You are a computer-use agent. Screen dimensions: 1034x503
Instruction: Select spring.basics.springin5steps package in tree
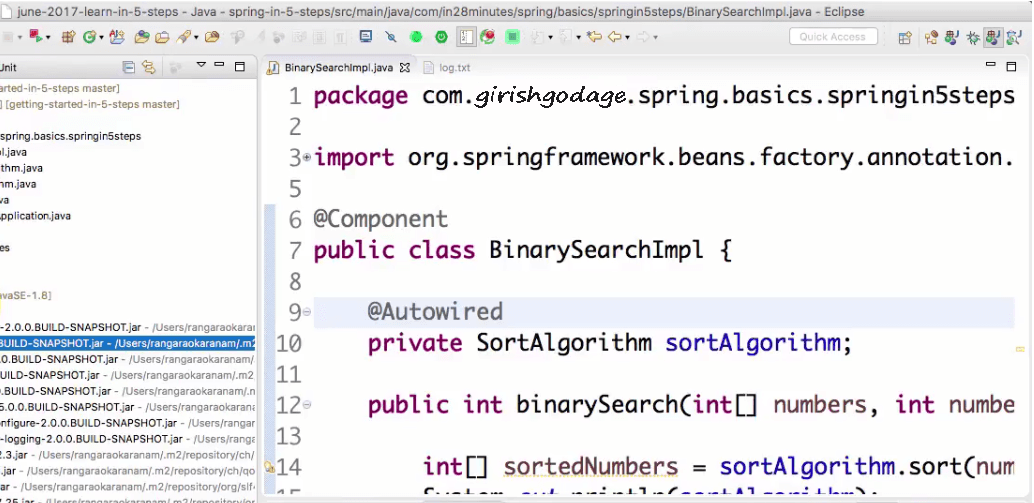tap(71, 136)
